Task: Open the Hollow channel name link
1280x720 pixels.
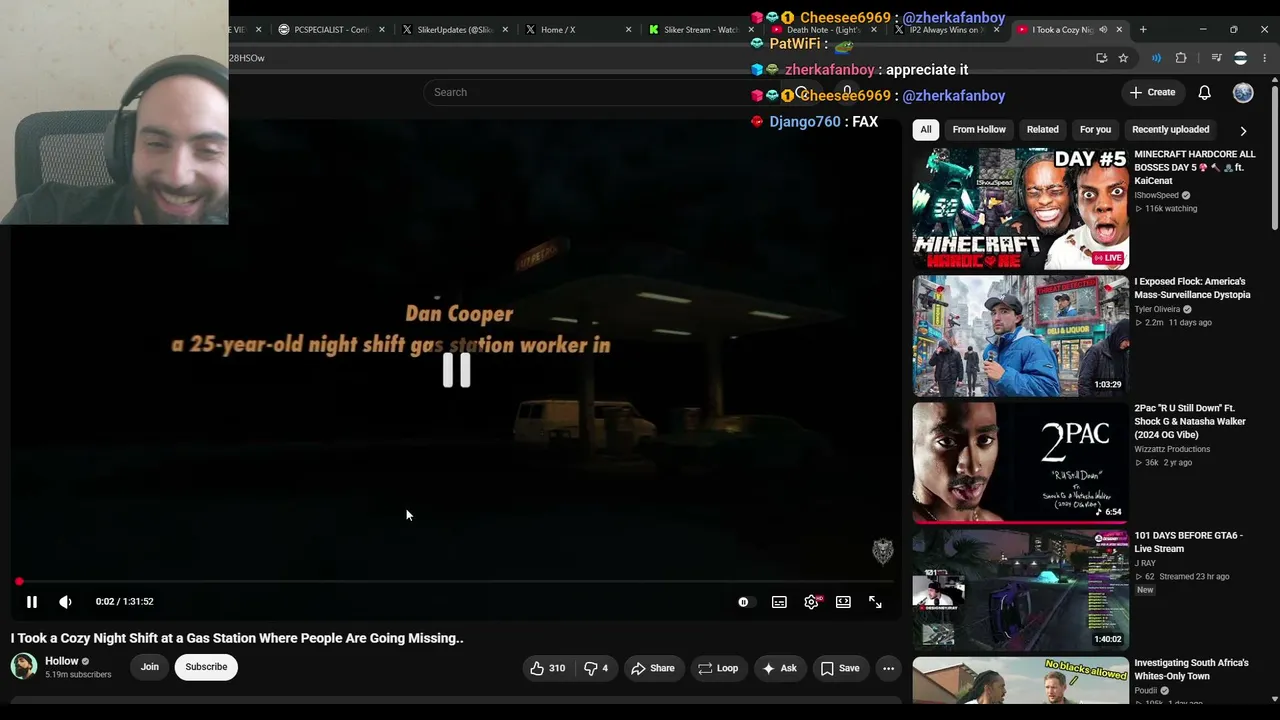Action: [61, 661]
